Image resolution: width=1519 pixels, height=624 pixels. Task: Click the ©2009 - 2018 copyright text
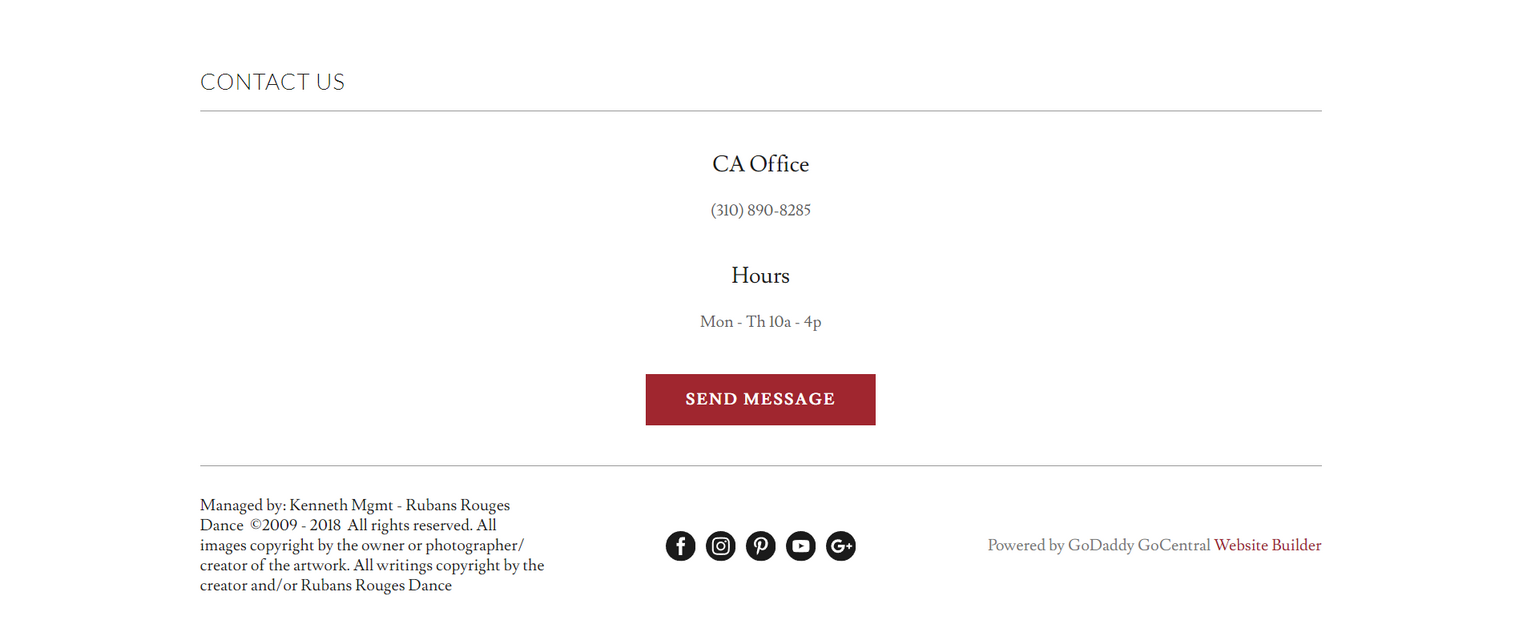(x=295, y=525)
